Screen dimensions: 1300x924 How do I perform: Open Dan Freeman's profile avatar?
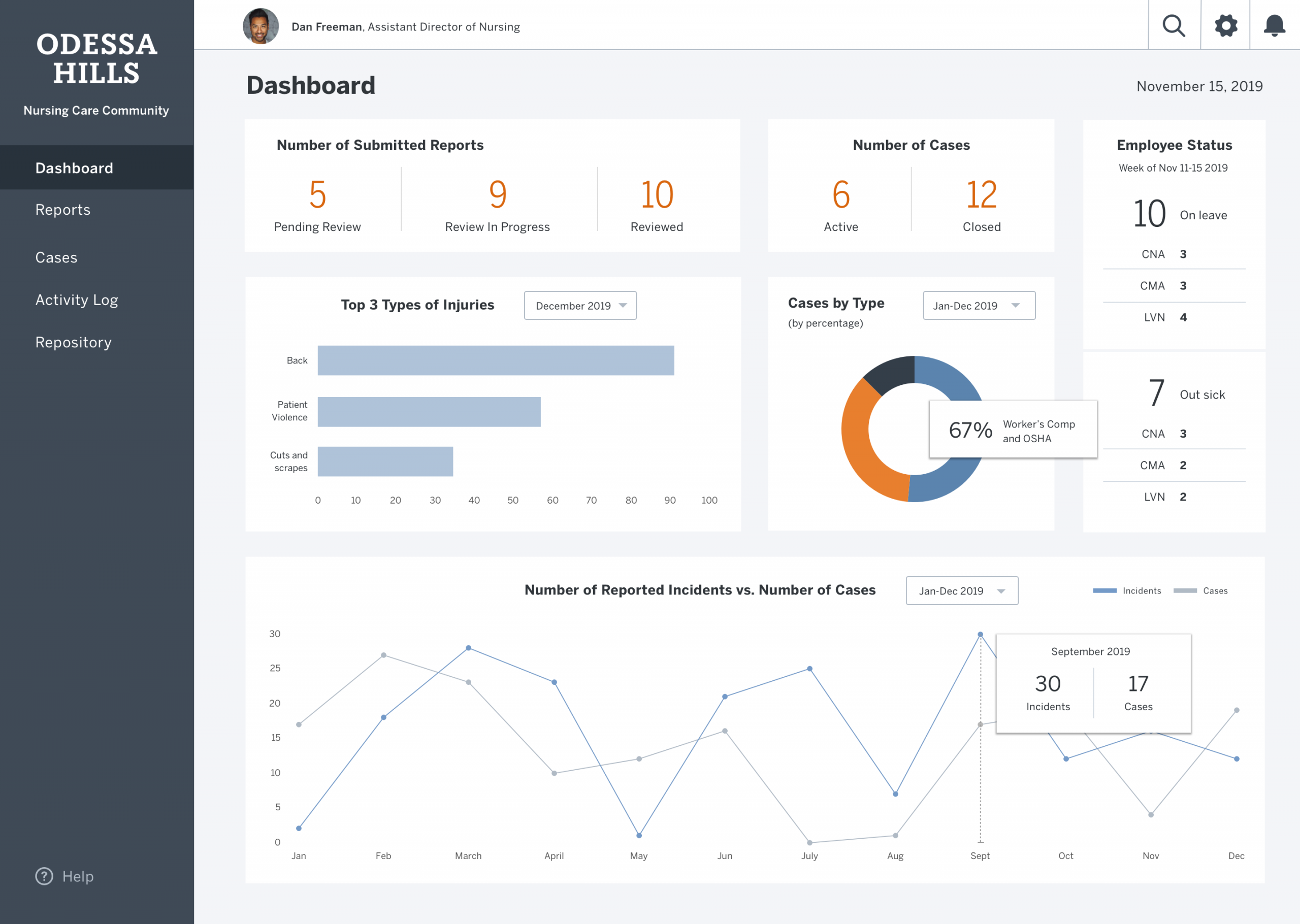point(261,26)
